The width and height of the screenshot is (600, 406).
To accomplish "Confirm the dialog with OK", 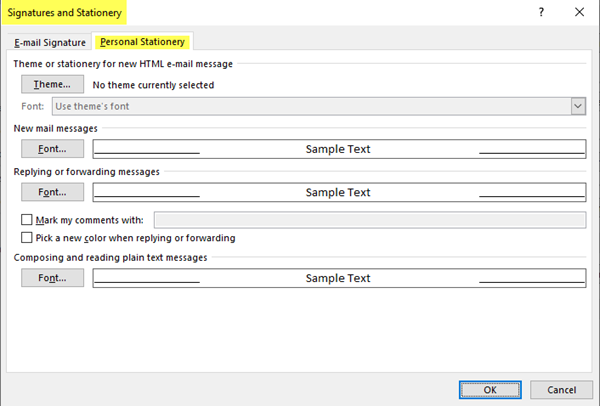I will click(x=489, y=389).
